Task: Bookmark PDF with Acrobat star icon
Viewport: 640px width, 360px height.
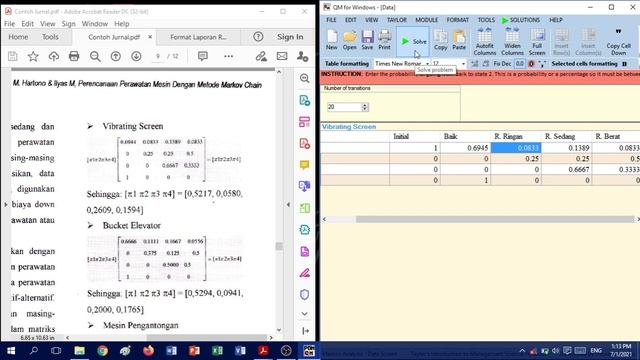Action: (33, 56)
